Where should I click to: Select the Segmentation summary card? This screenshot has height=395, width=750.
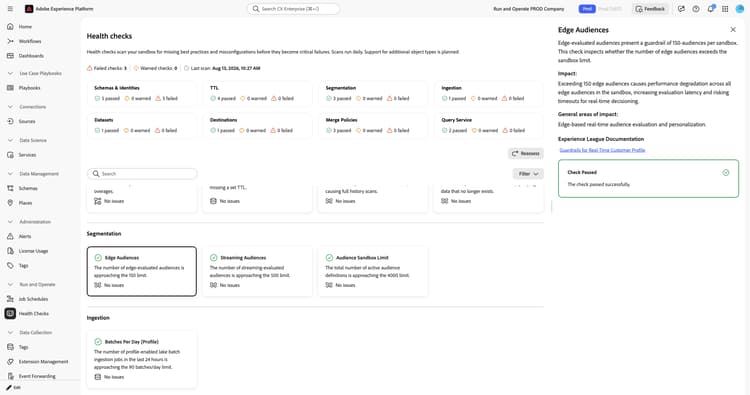(373, 93)
